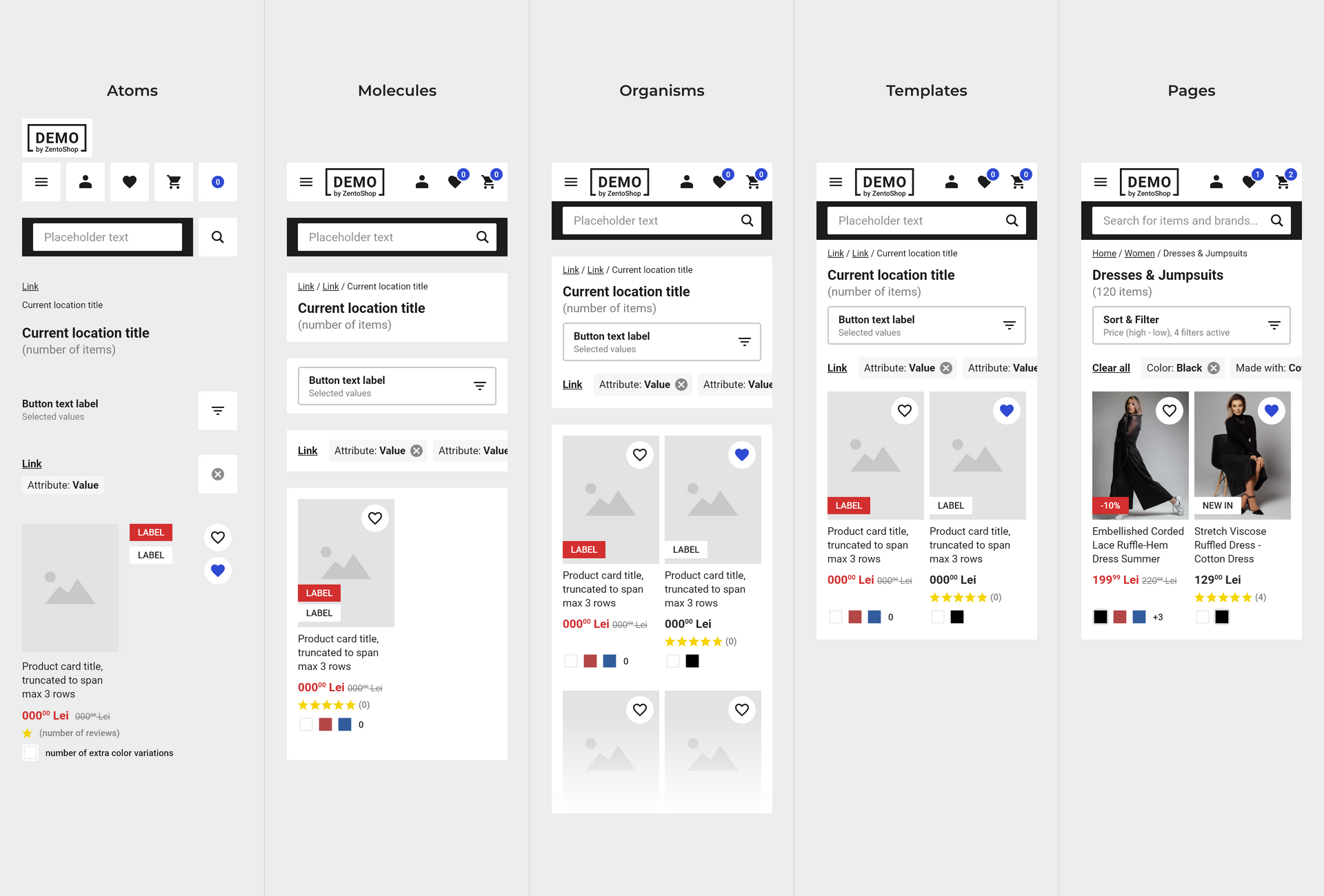Click the Home breadcrumb link in Pages
This screenshot has height=896, width=1324.
coord(1103,253)
